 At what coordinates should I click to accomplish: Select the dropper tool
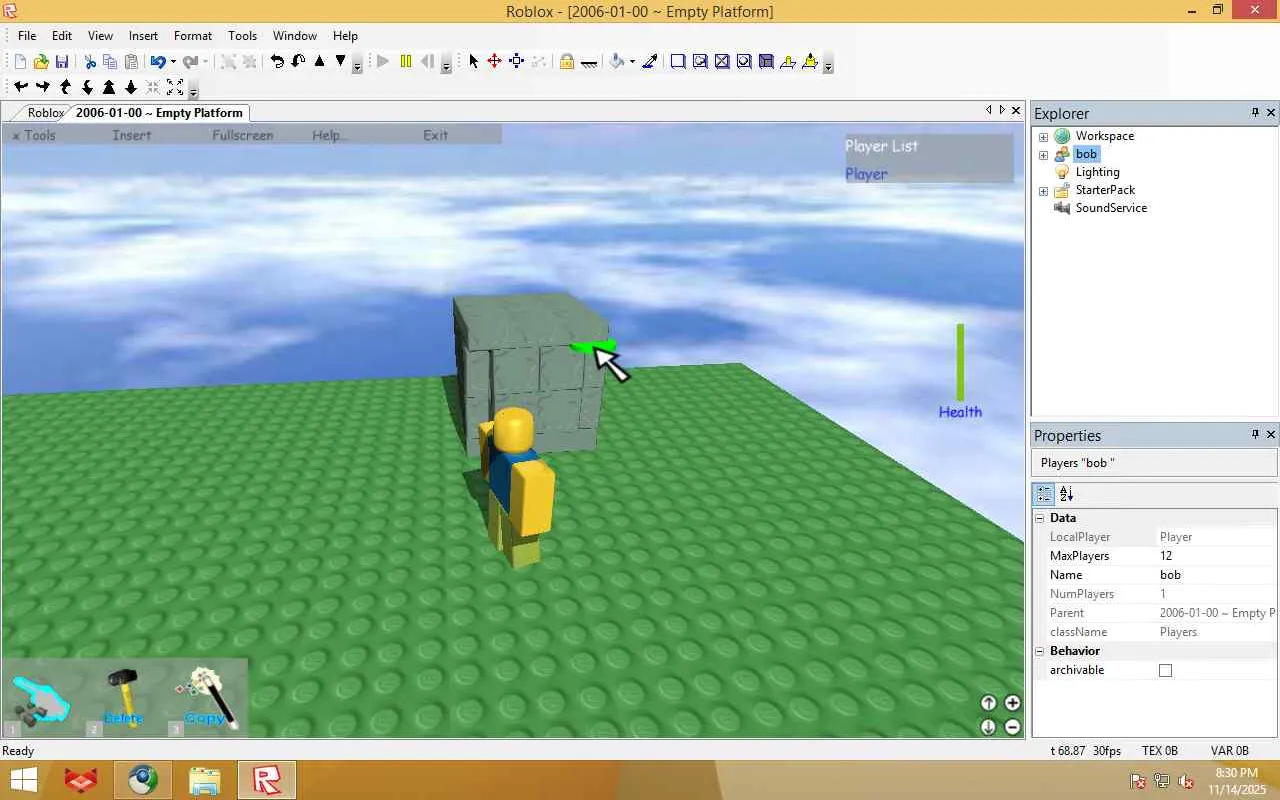[650, 62]
